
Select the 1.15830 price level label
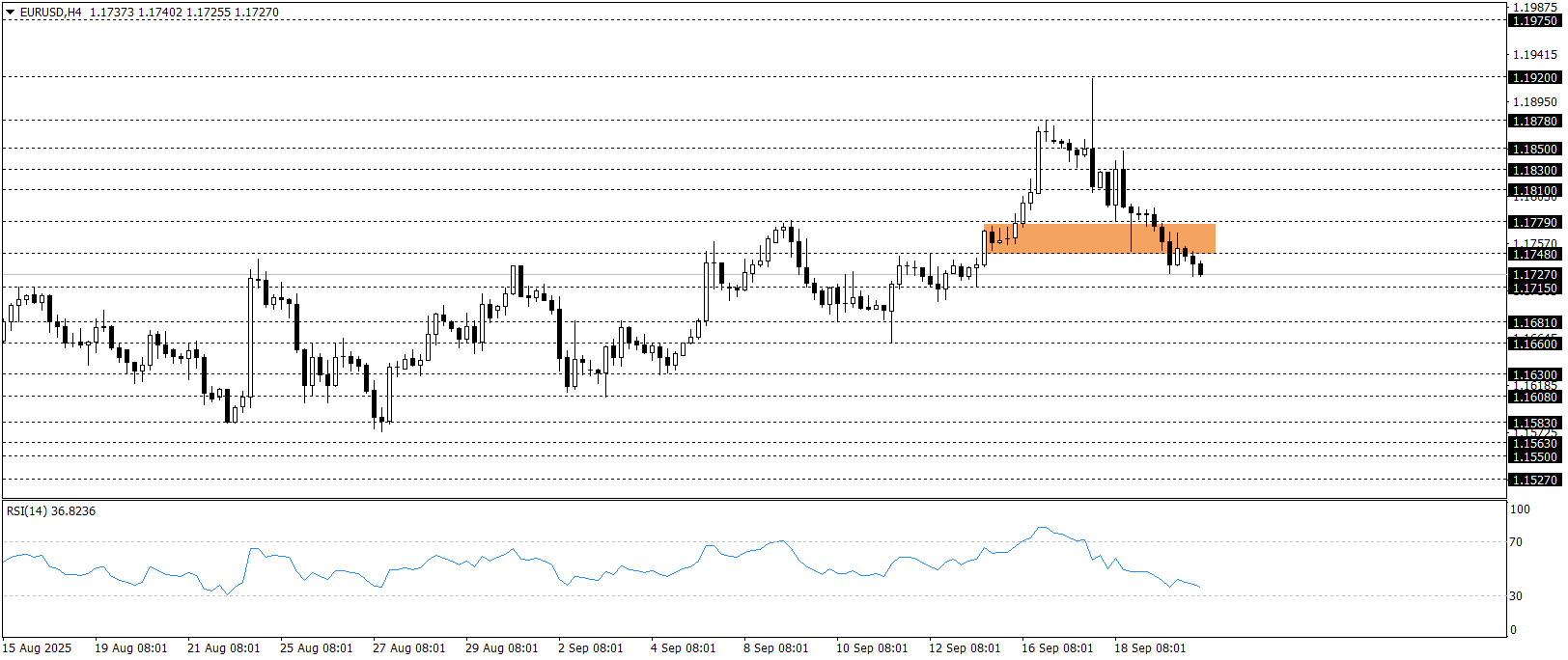(x=1534, y=423)
